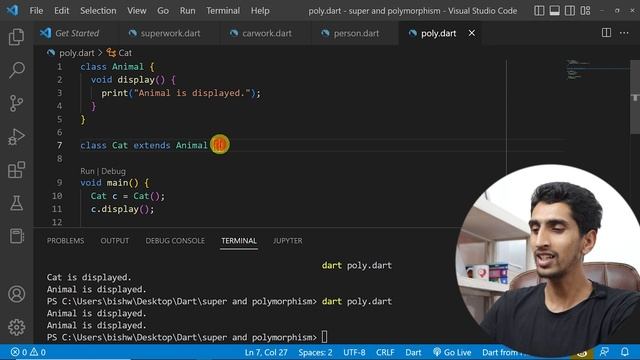The height and width of the screenshot is (360, 640).
Task: Open the Extensions view
Action: pyautogui.click(x=16, y=170)
